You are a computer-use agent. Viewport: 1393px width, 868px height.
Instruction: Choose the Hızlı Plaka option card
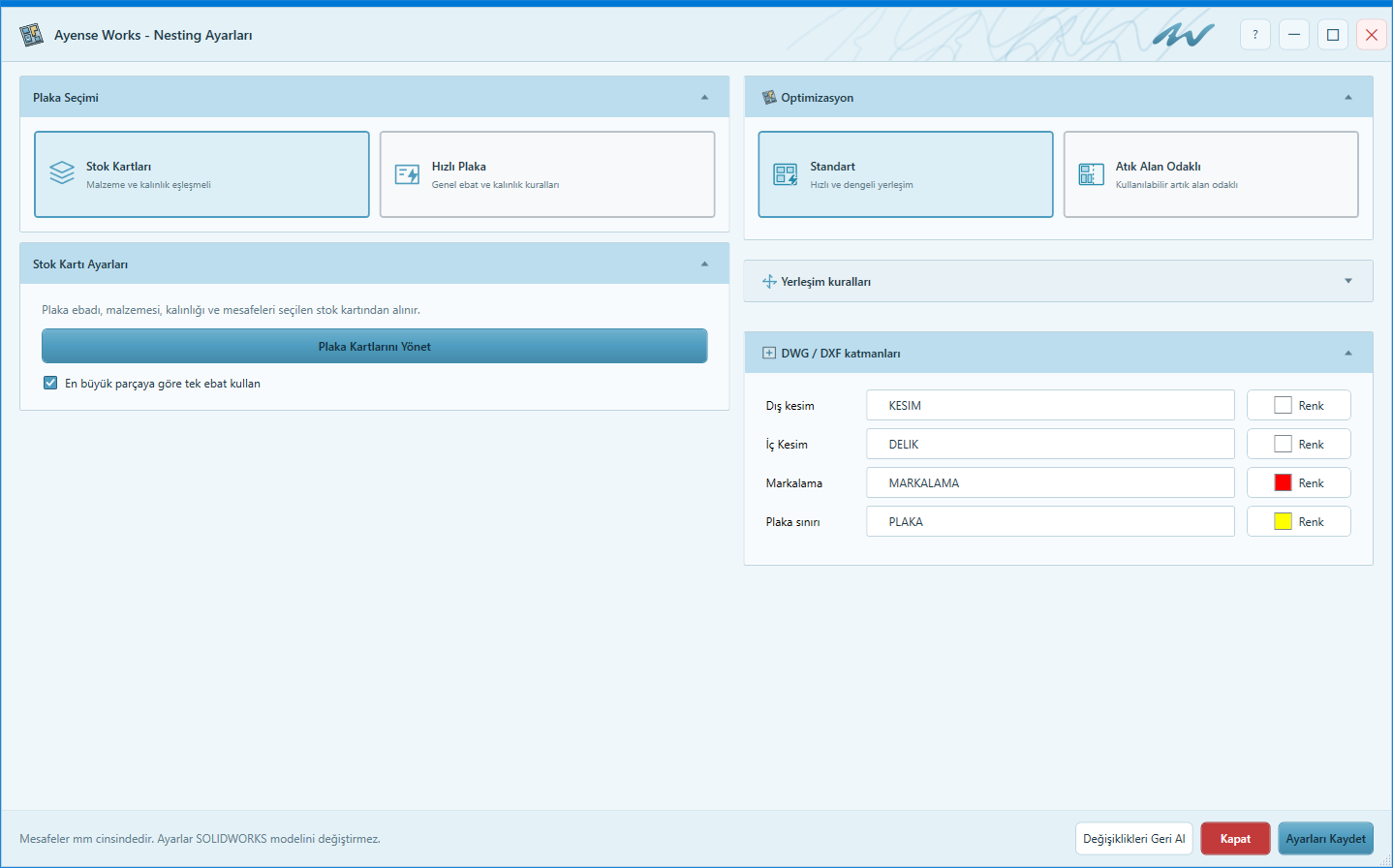[x=547, y=174]
